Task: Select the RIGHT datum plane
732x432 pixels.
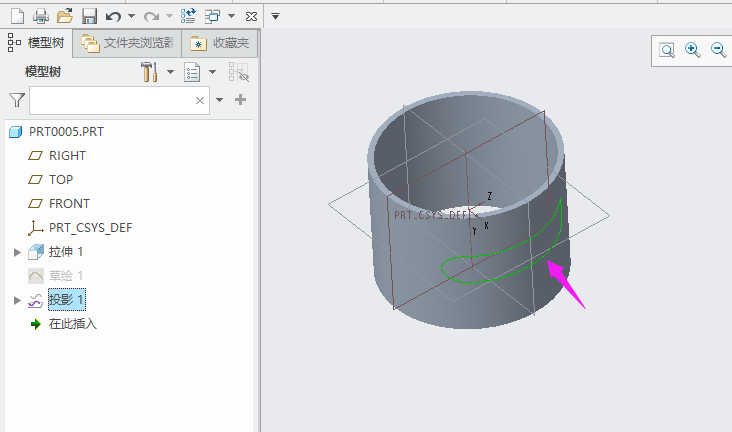Action: point(67,156)
